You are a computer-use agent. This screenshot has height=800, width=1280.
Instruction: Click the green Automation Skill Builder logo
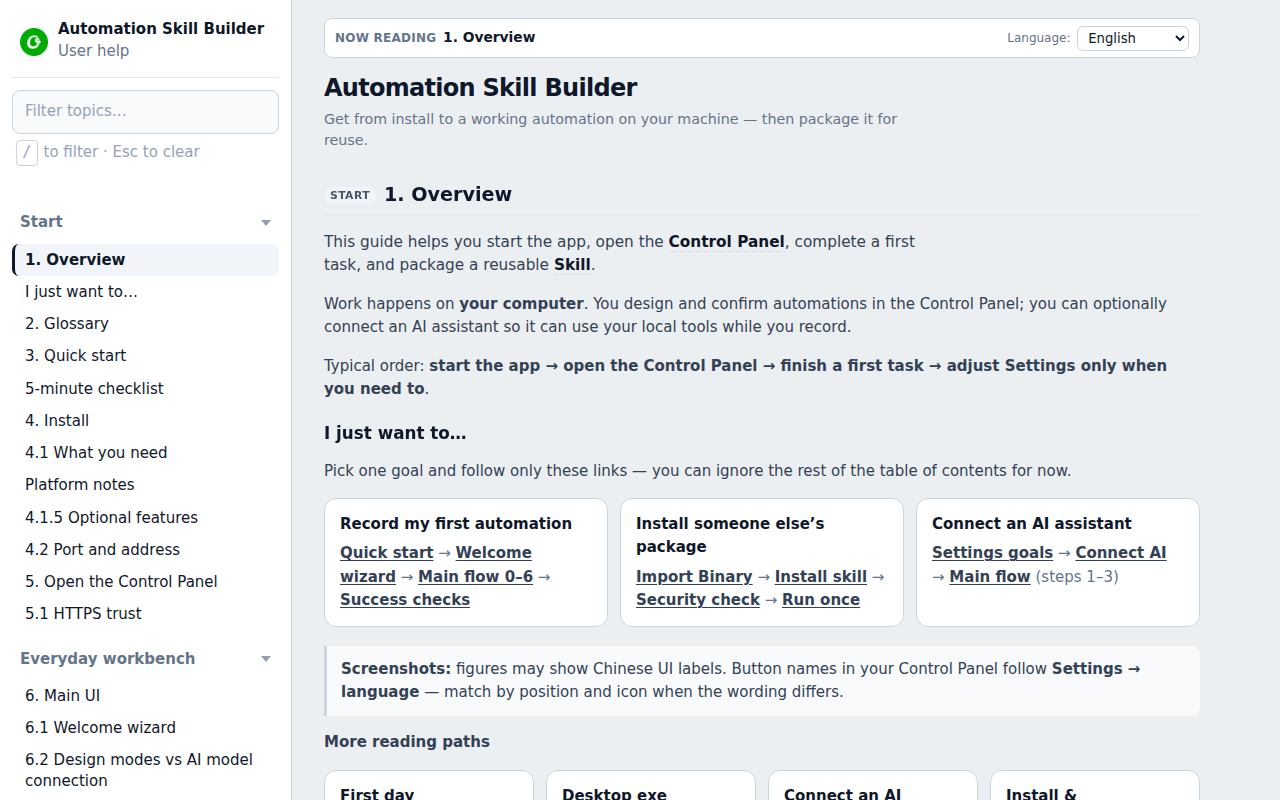point(34,41)
